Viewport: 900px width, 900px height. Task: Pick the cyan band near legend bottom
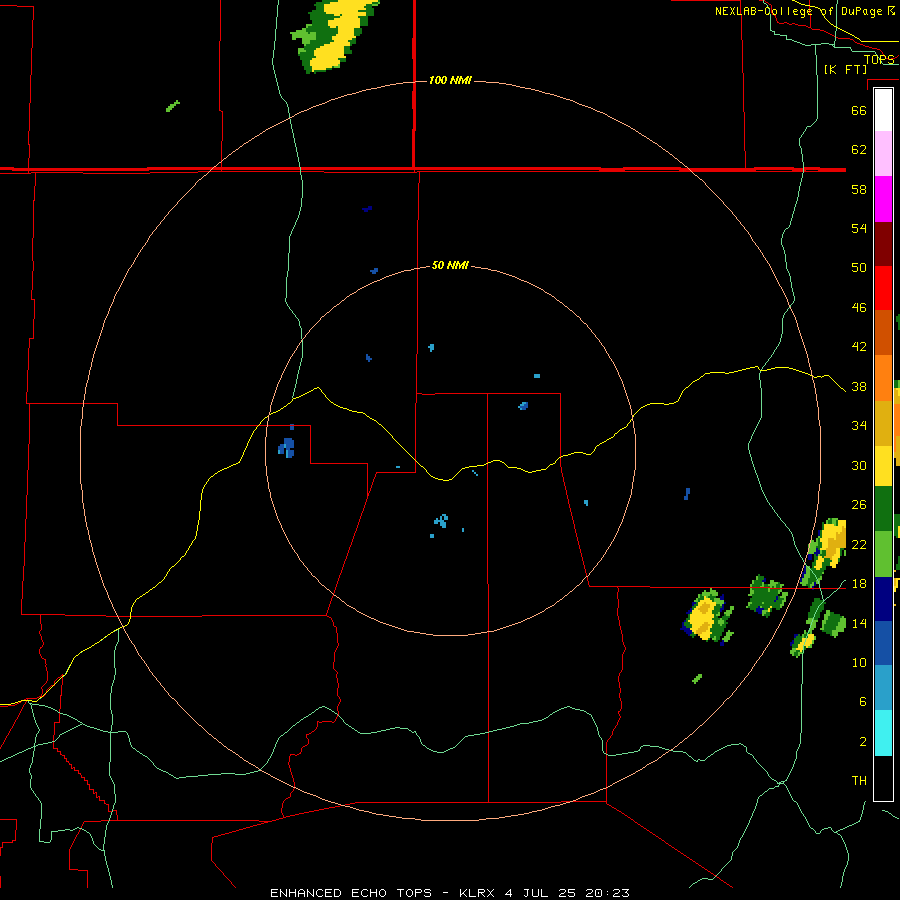coord(883,733)
